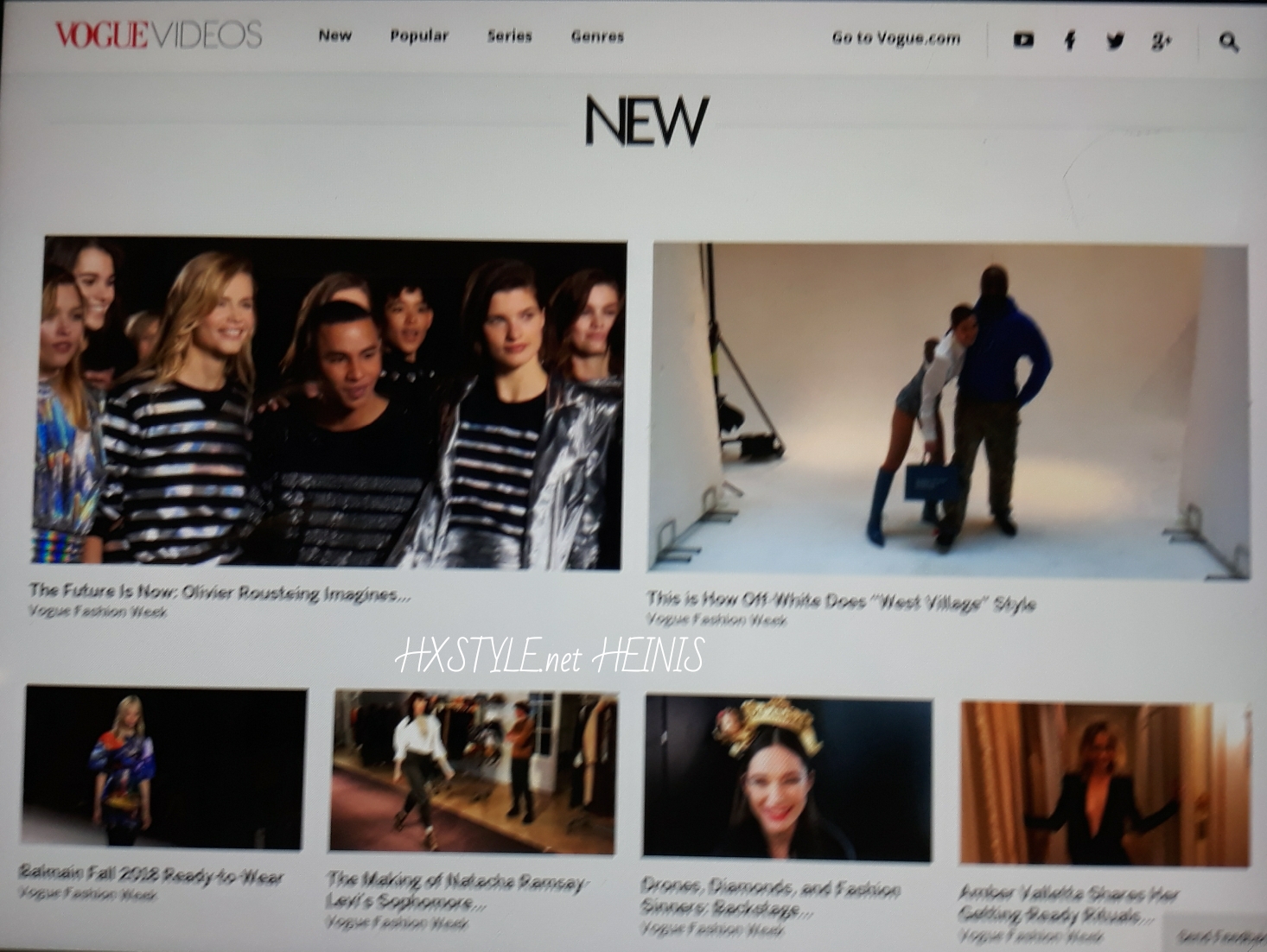
Task: Click the Vogue Videos logo
Action: coord(158,35)
